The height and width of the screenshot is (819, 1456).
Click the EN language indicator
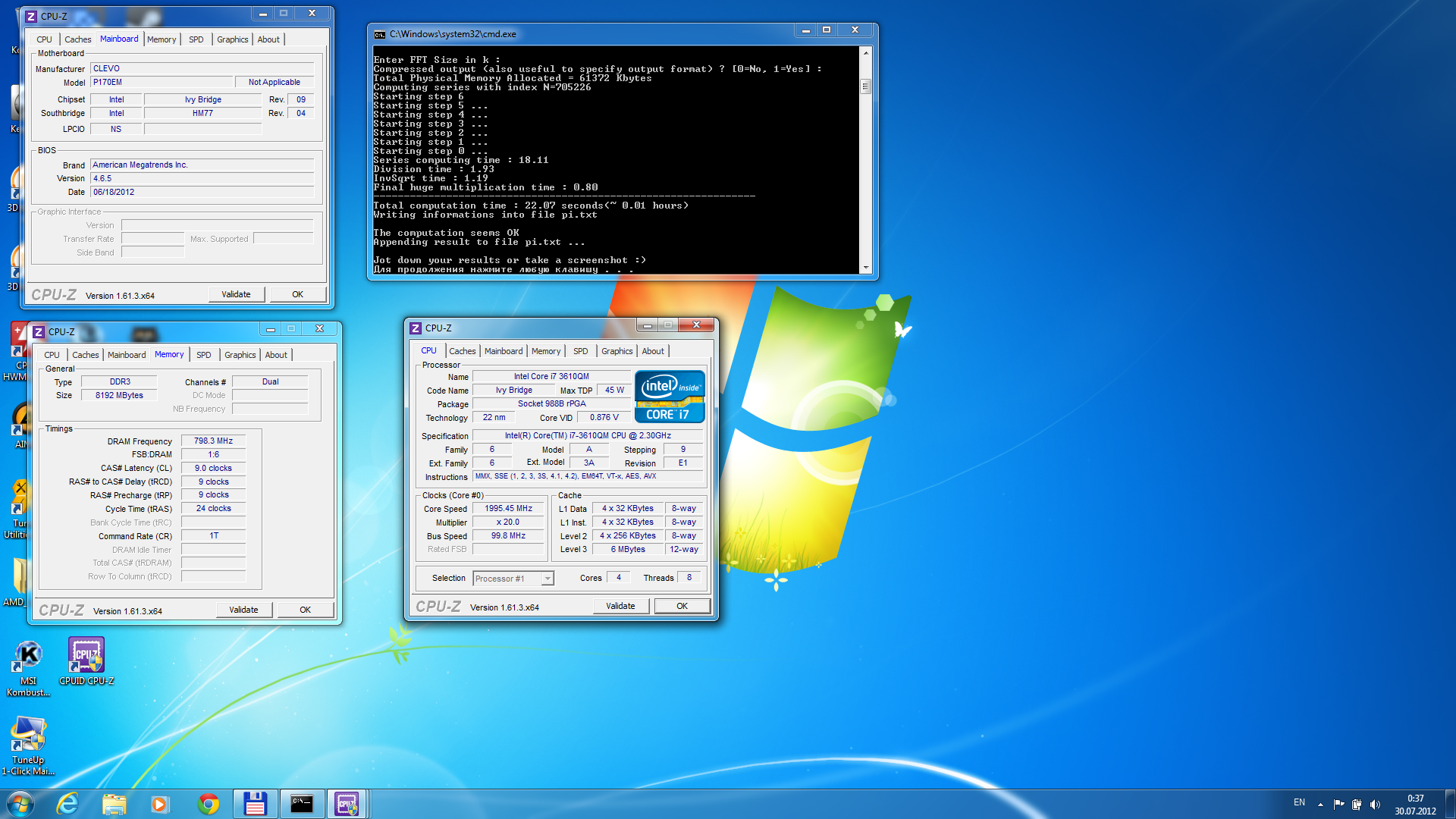[1299, 802]
